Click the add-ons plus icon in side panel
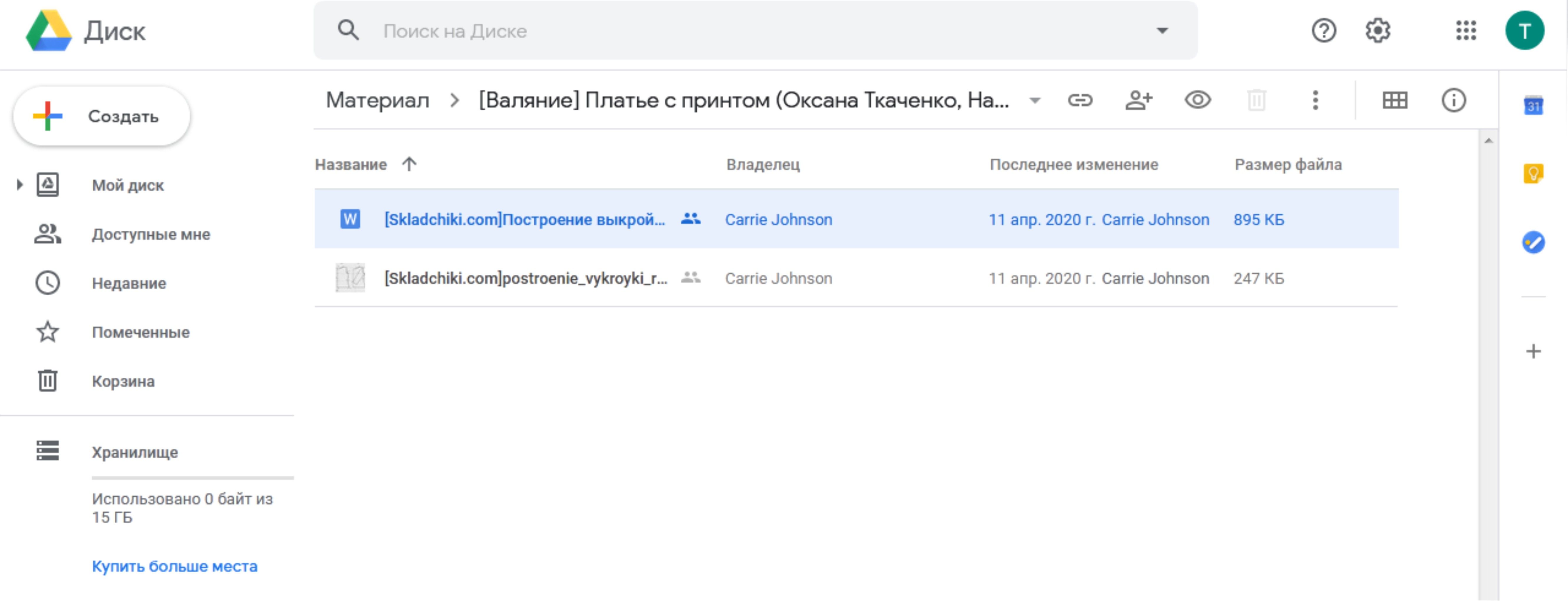 pos(1533,351)
